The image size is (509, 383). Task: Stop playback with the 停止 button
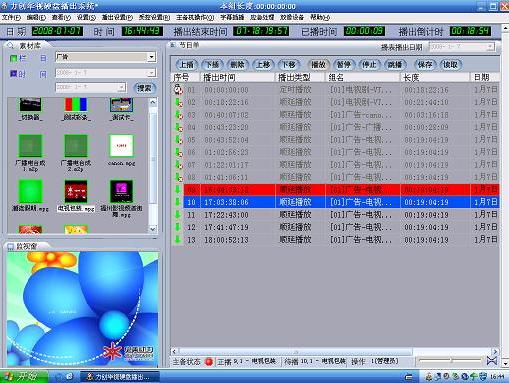369,65
